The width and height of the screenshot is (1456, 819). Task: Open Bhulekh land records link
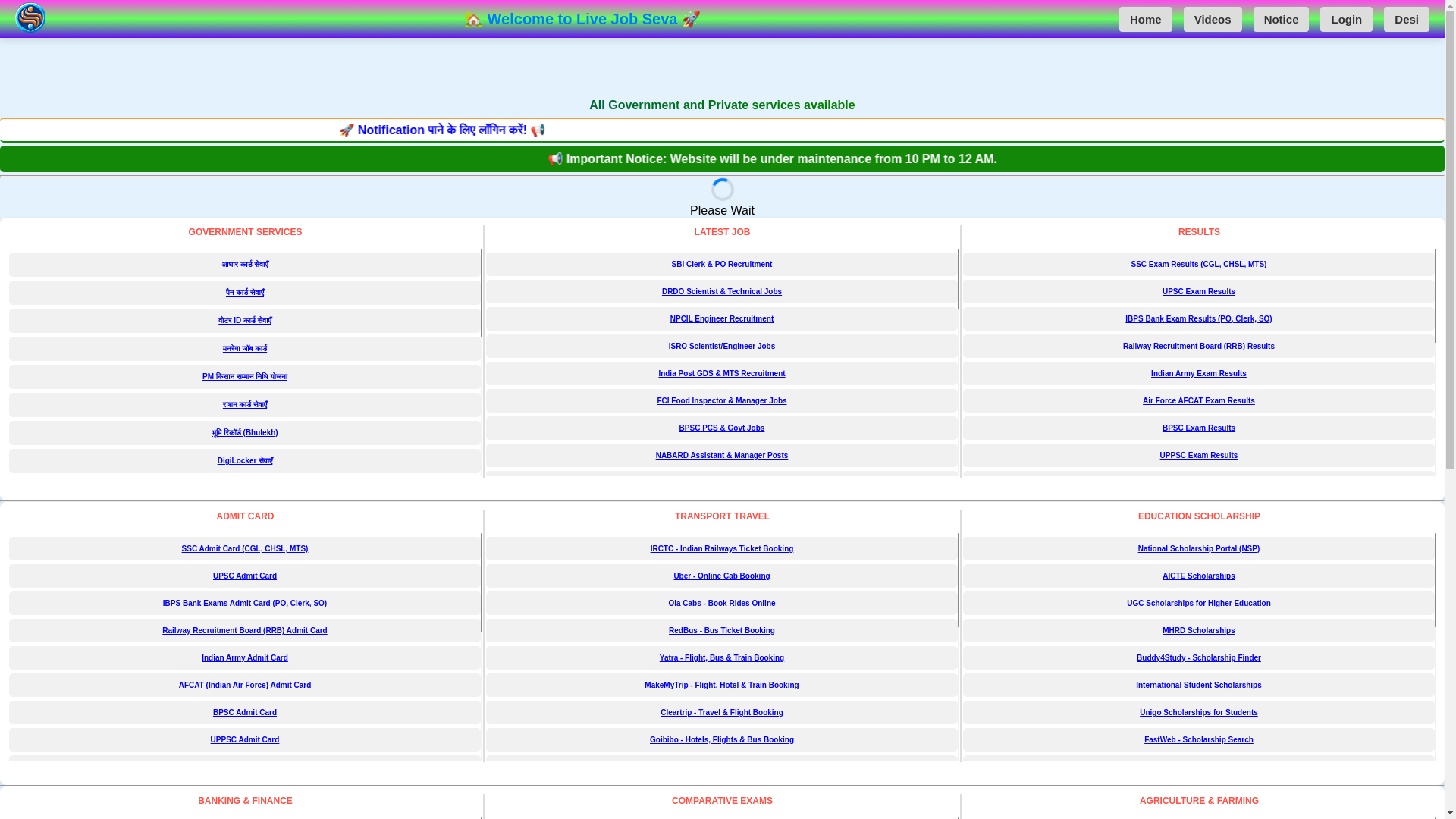(244, 433)
